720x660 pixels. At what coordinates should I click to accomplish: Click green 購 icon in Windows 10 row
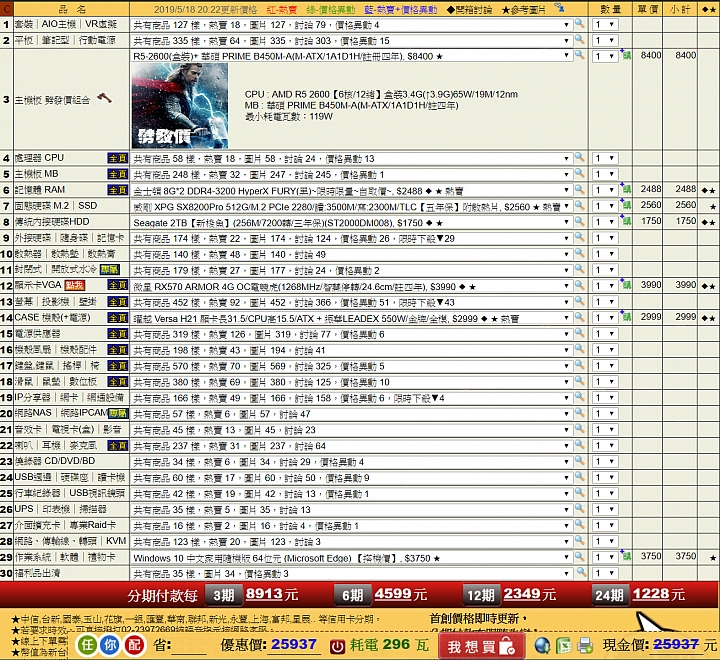click(625, 556)
